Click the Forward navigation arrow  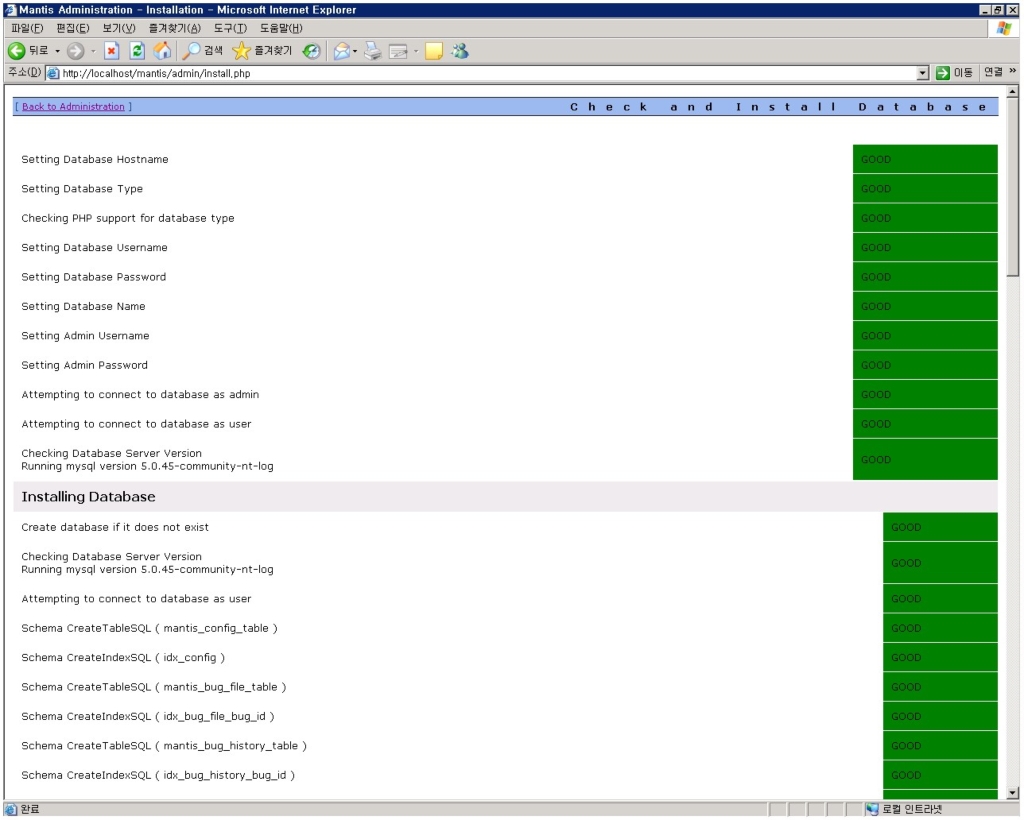point(76,51)
